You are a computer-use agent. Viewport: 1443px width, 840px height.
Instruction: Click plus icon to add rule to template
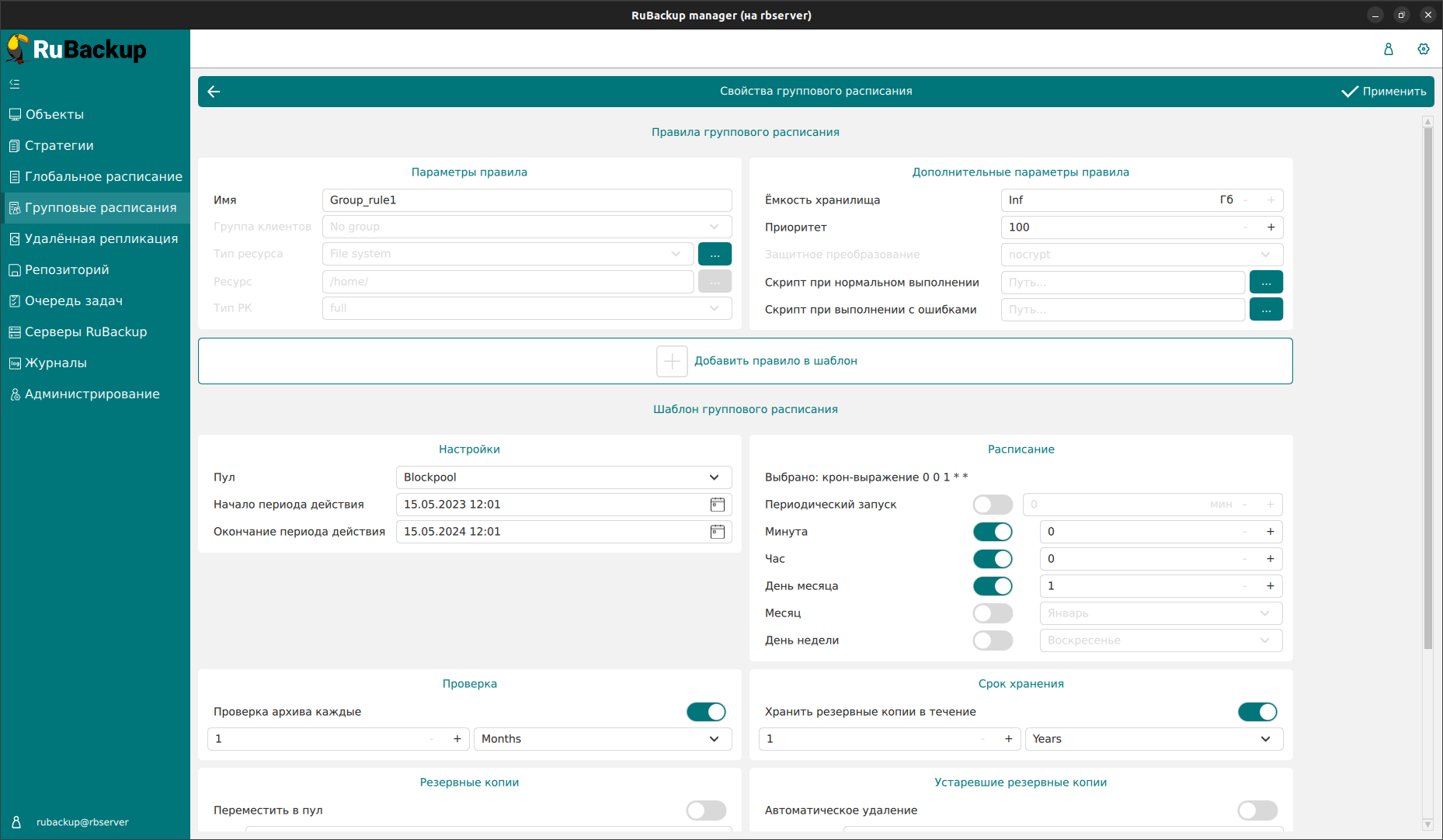[672, 361]
